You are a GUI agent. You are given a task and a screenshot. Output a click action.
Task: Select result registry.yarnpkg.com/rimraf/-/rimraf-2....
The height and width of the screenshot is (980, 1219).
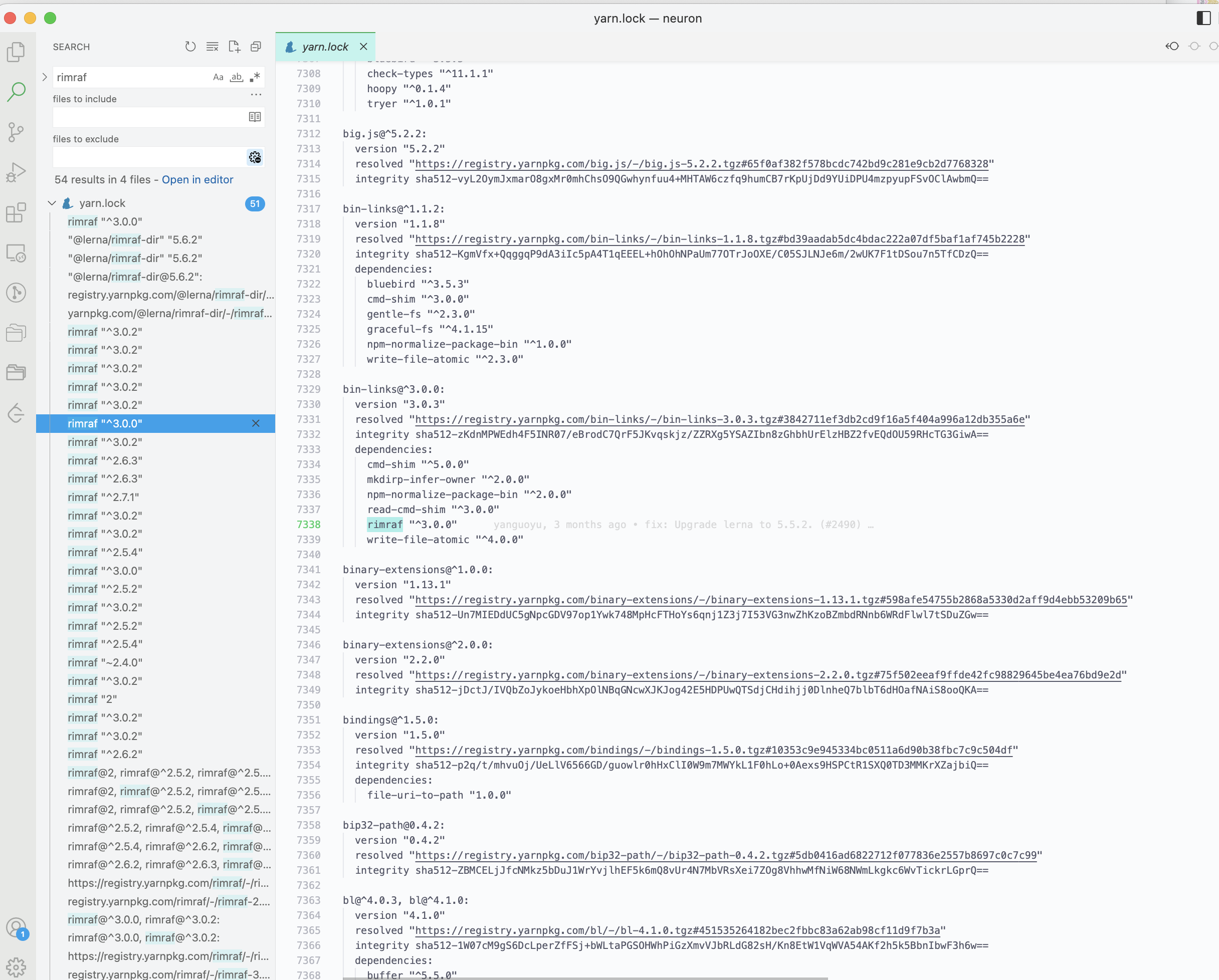coord(169,901)
